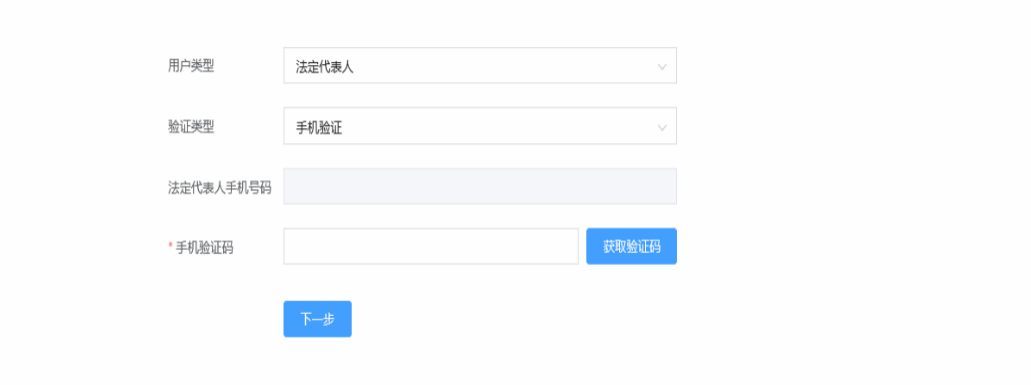The height and width of the screenshot is (385, 1031).
Task: Click the 下一步 button
Action: point(318,319)
